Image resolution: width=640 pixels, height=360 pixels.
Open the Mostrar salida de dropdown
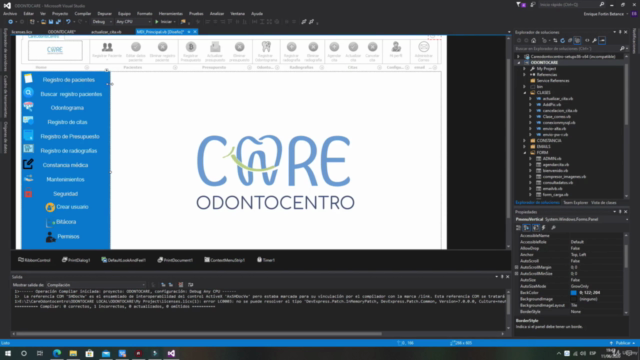96,285
